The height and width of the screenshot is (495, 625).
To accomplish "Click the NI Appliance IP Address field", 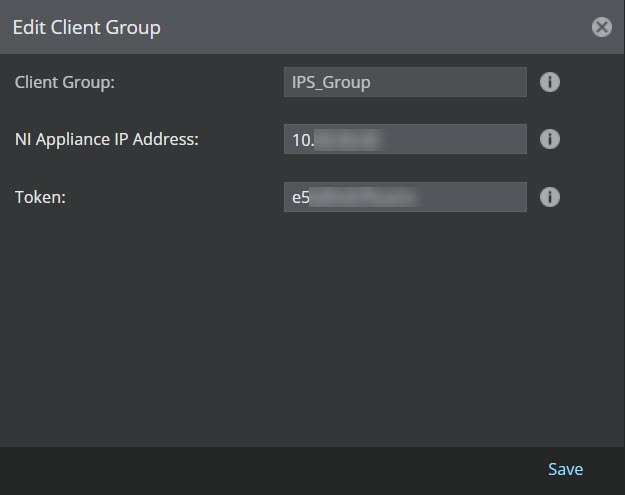I will pos(405,139).
